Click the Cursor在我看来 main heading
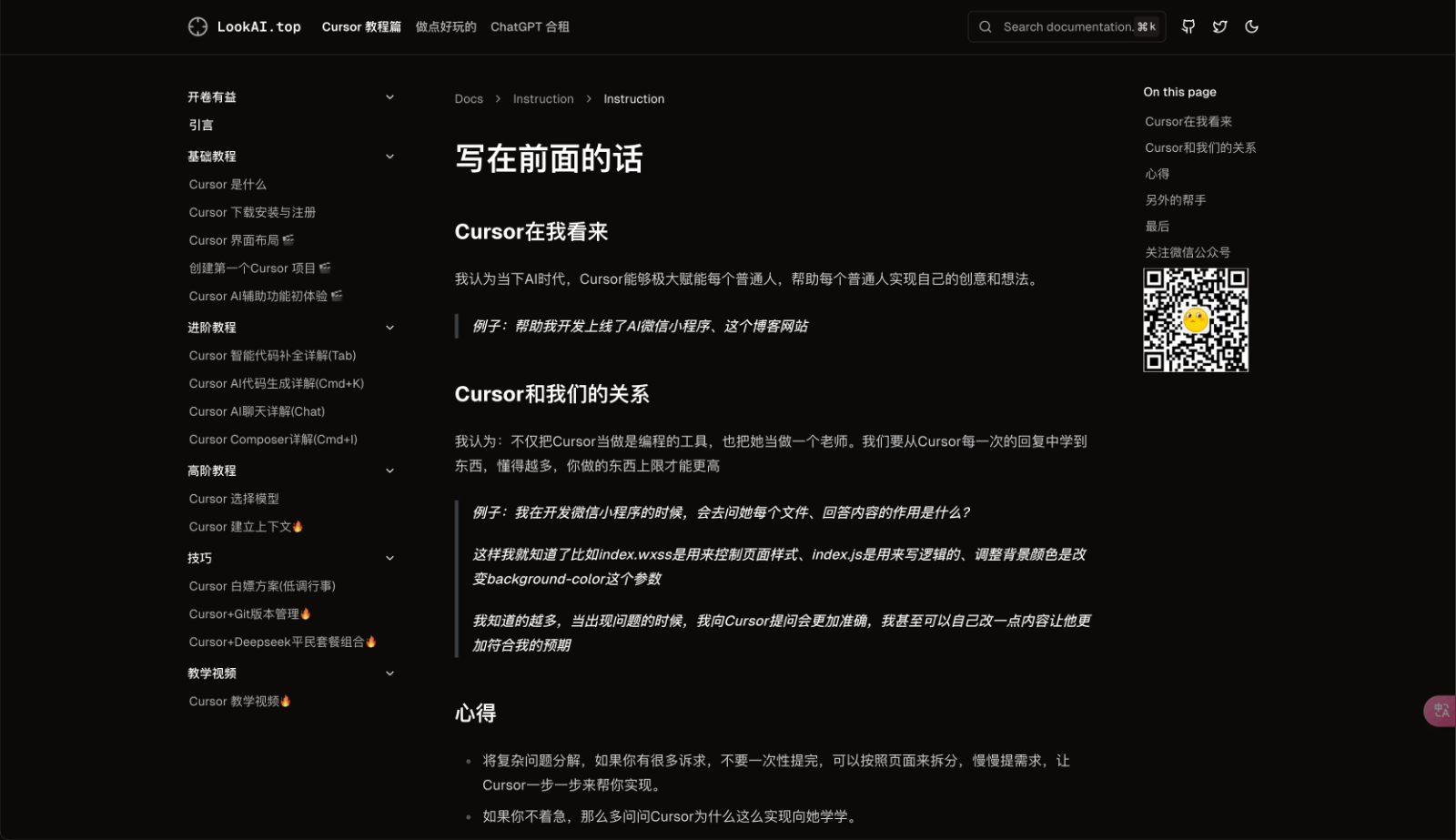 click(x=531, y=232)
